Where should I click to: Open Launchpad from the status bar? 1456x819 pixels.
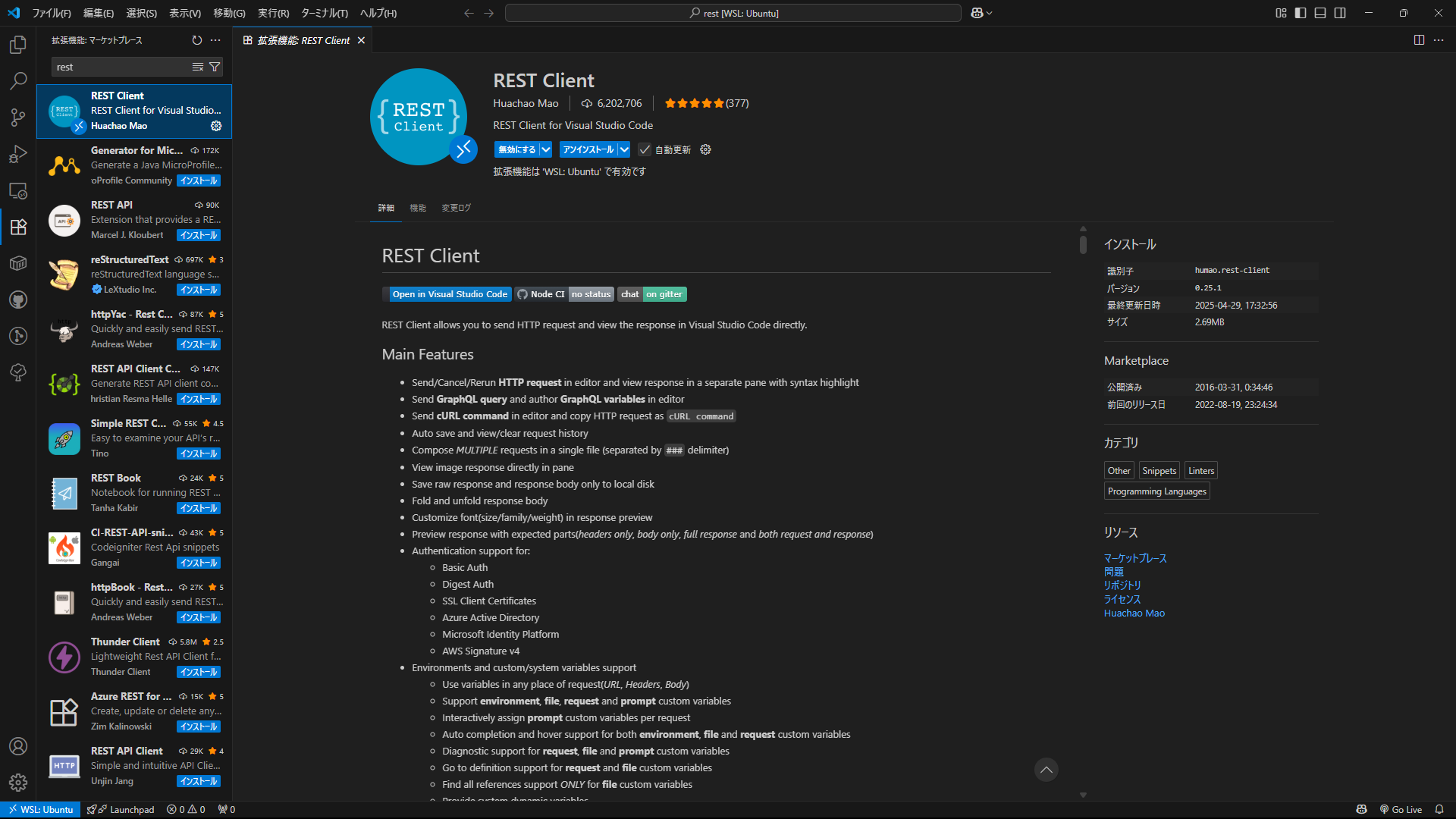121,809
